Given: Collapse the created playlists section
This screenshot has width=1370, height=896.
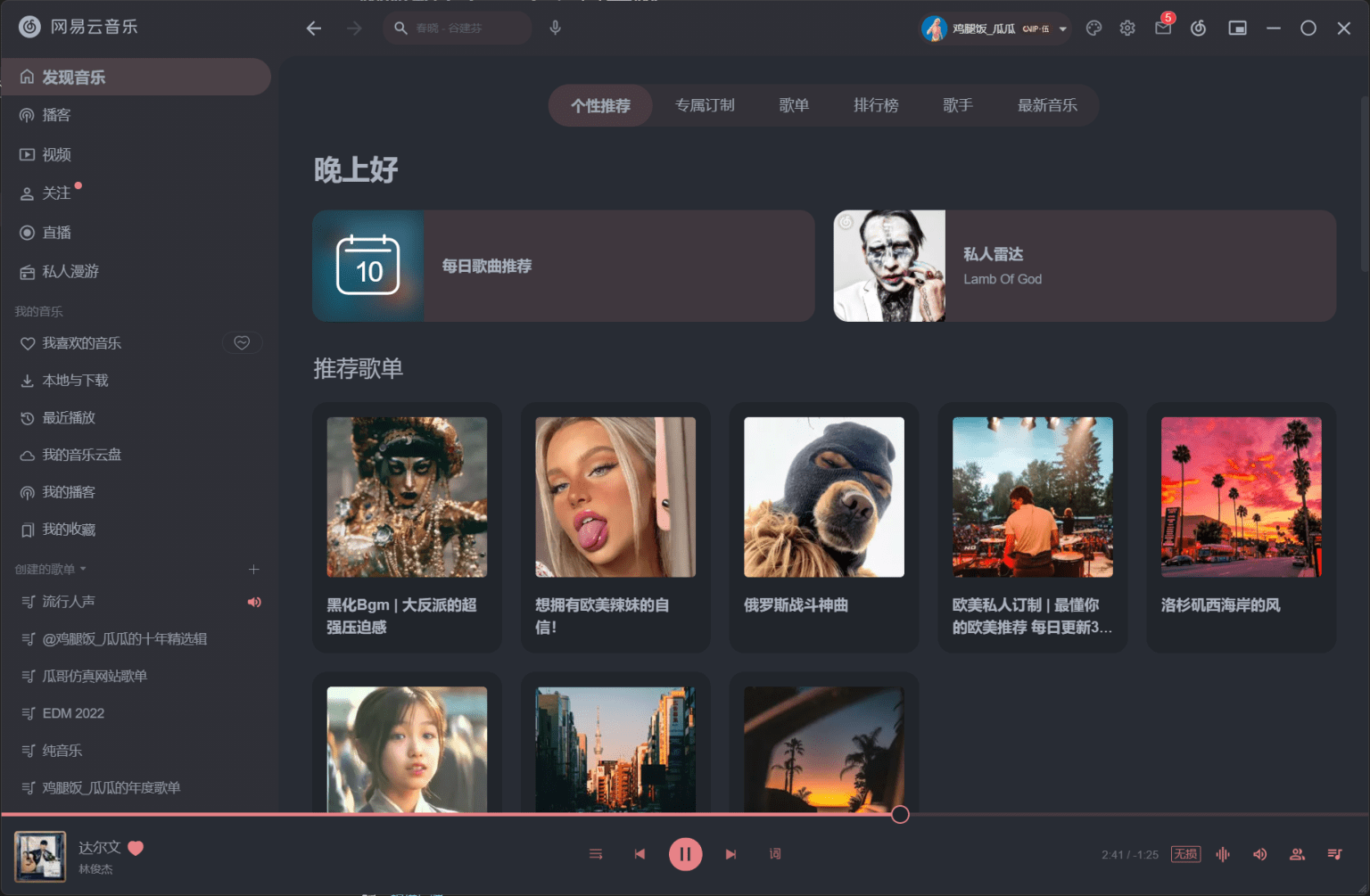Looking at the screenshot, I should click(x=83, y=569).
